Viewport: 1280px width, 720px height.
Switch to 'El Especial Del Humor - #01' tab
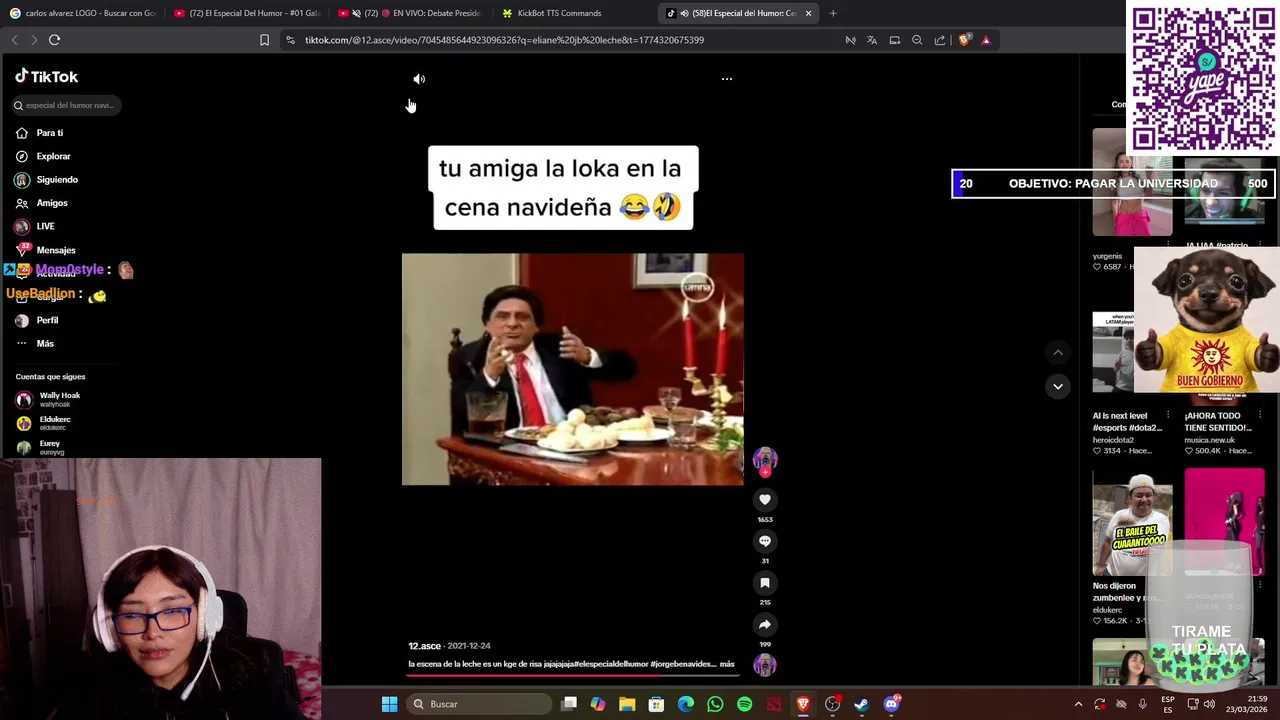(247, 13)
